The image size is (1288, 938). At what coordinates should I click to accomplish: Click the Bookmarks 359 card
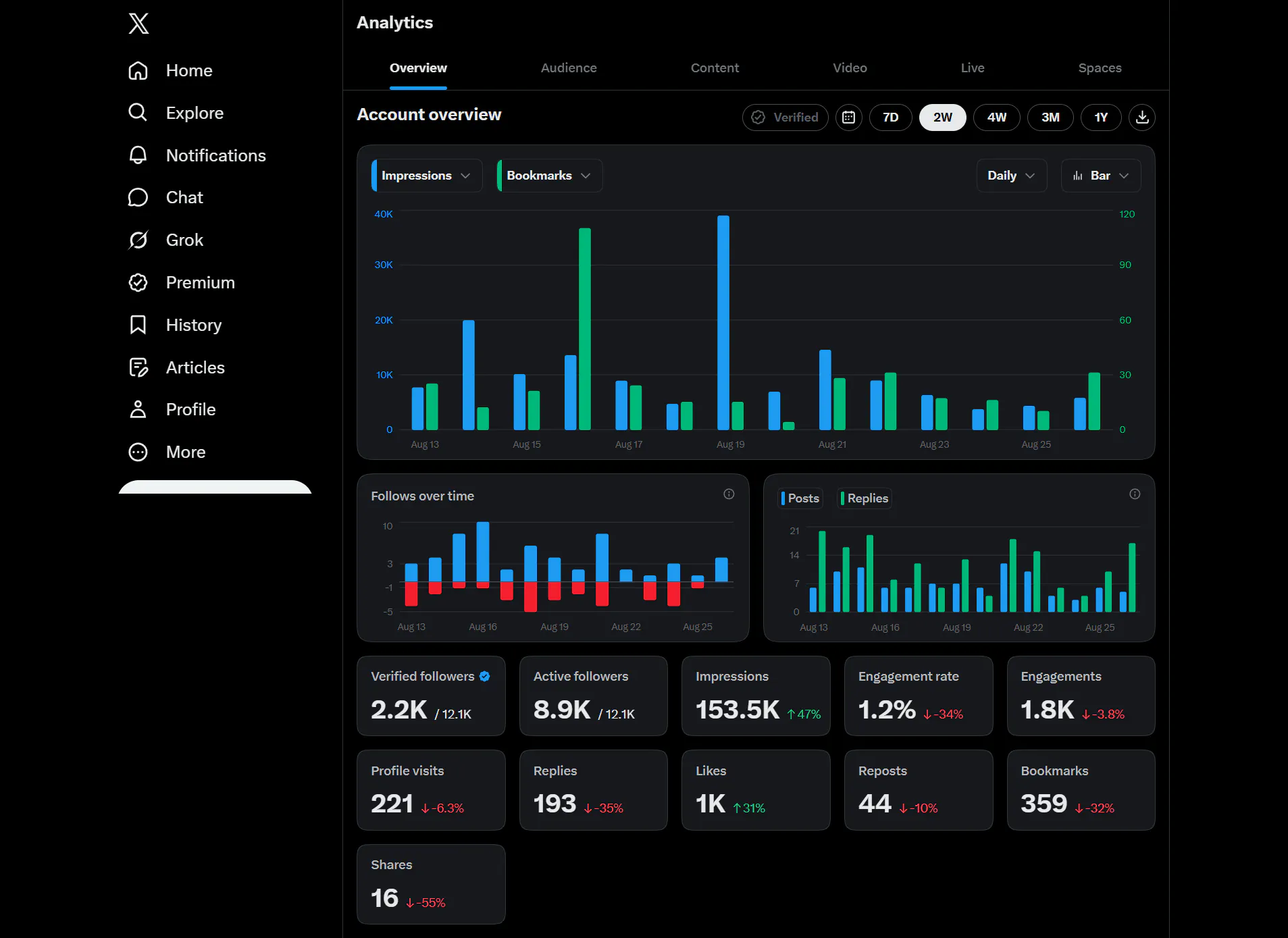[1081, 790]
